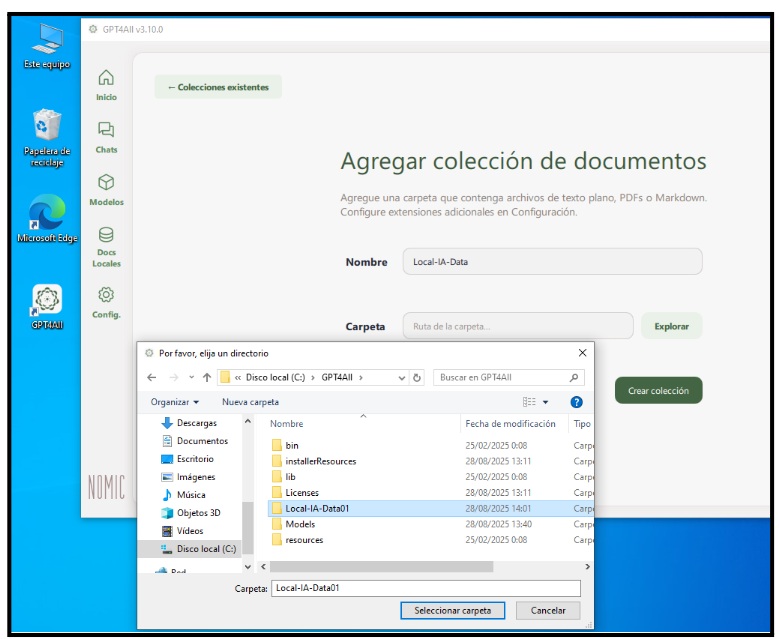Screen dimensions: 780x639
Task: Expand the Organizar dropdown menu
Action: tap(175, 402)
